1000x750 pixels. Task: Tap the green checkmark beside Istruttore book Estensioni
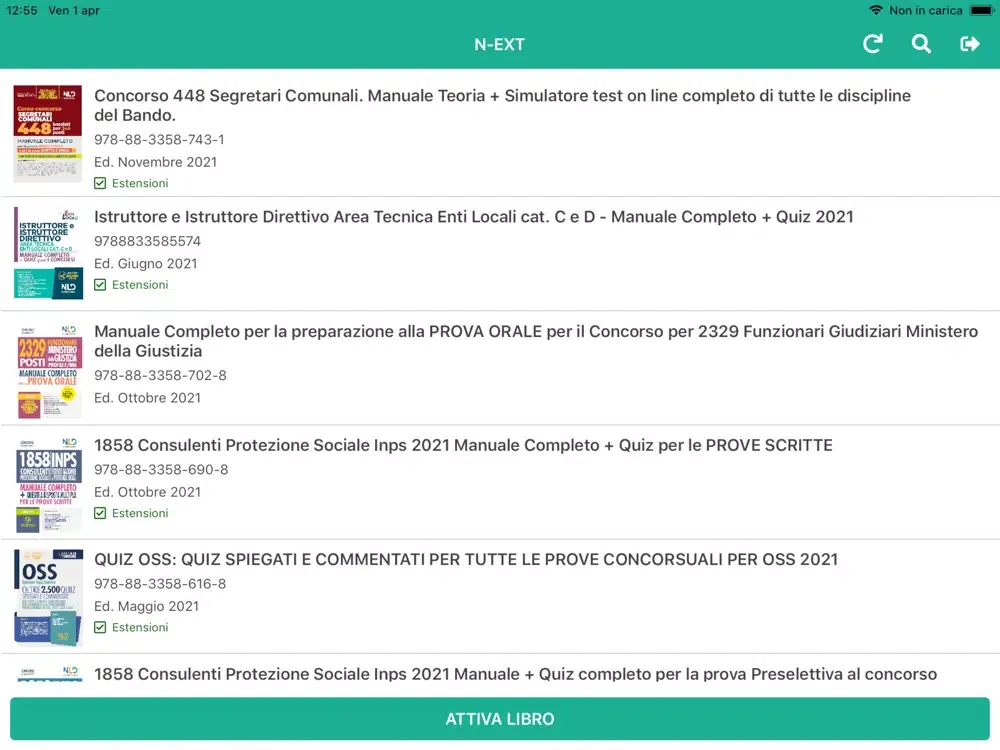tap(100, 285)
